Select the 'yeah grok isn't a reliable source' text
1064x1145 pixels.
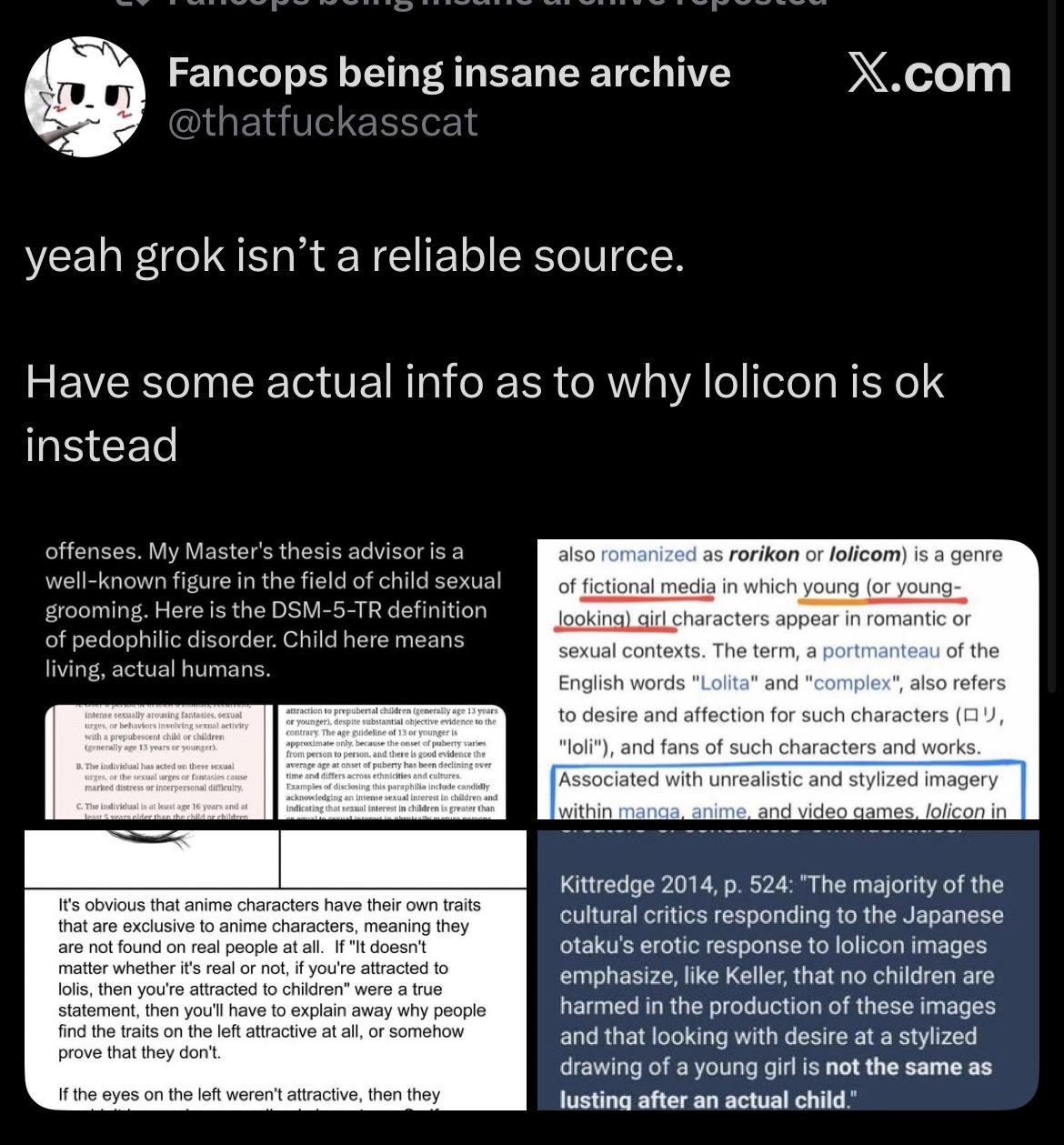point(355,256)
